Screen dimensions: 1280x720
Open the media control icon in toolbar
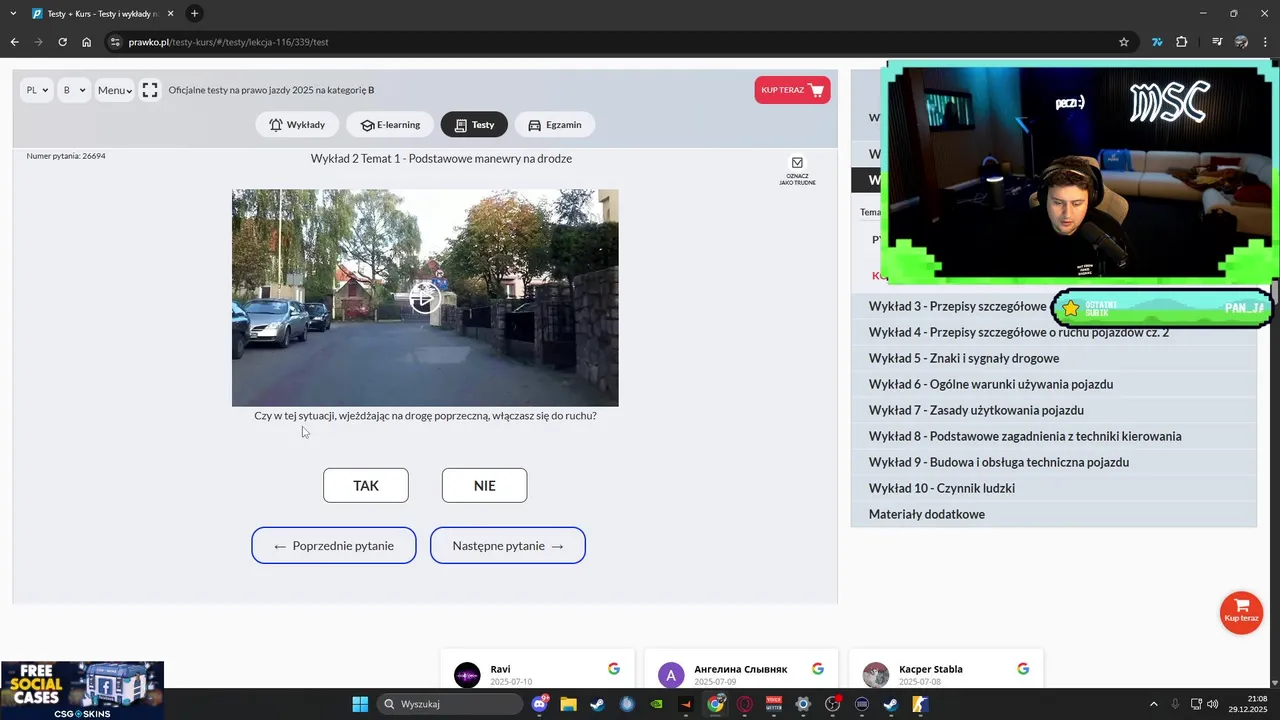[1217, 42]
